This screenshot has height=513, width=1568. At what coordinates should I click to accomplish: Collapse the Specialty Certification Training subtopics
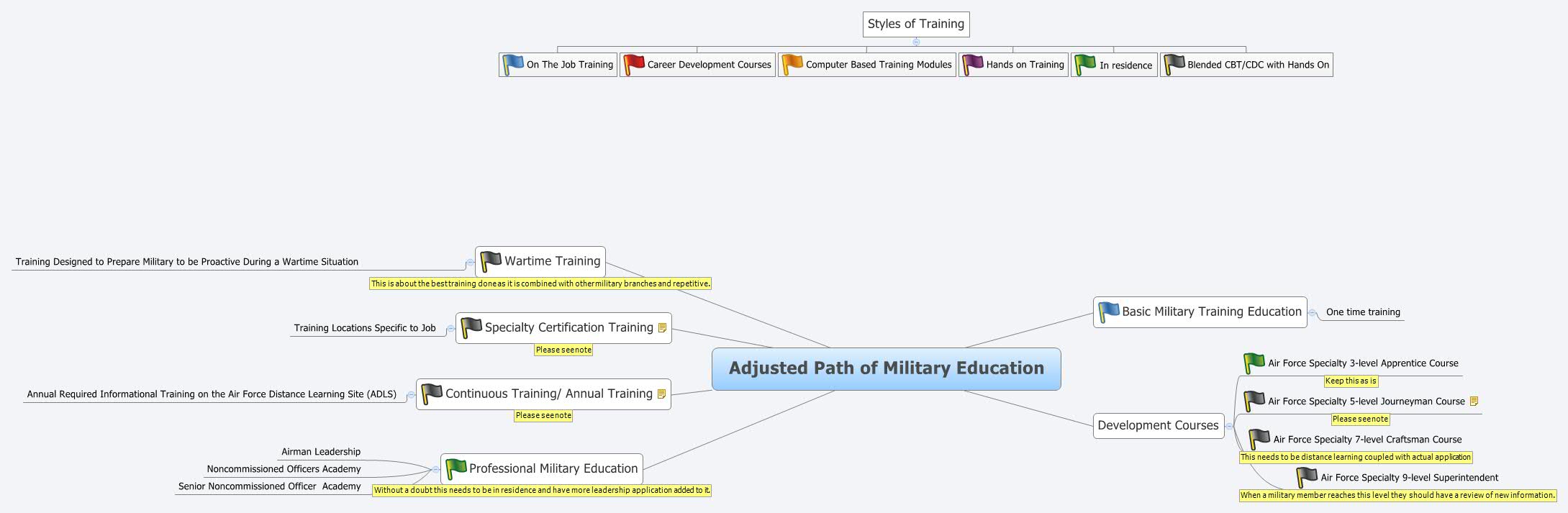coord(450,330)
